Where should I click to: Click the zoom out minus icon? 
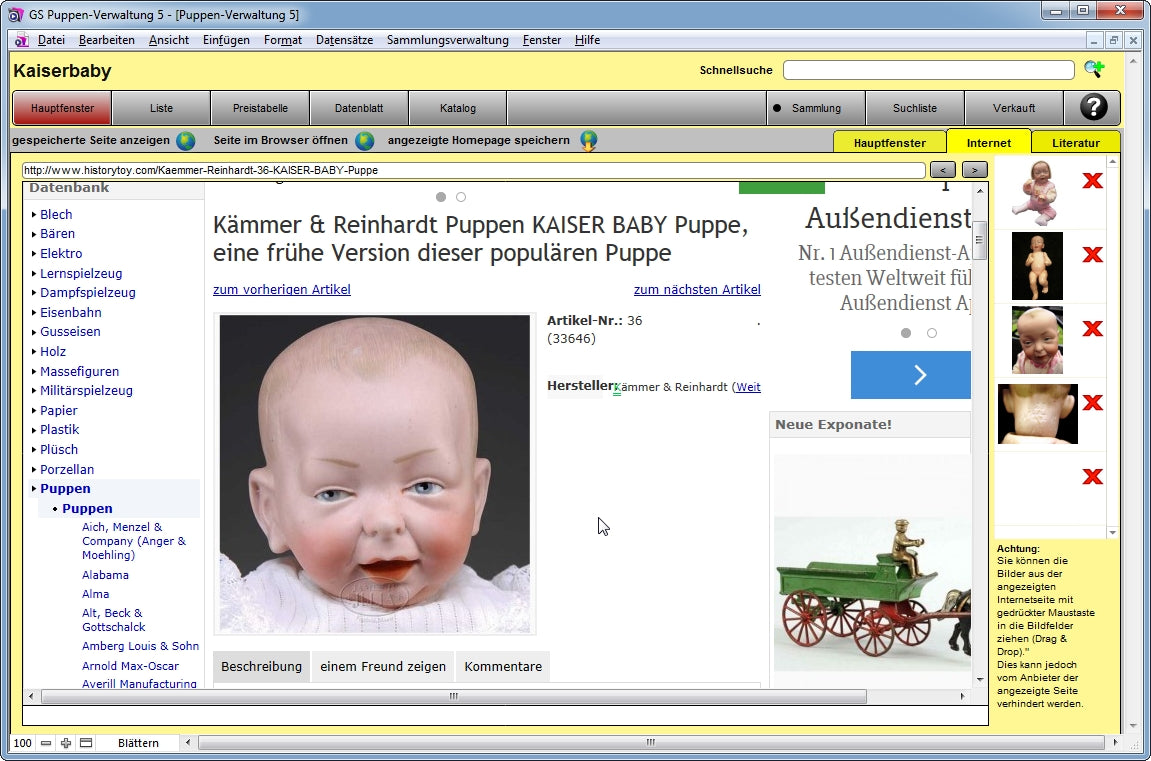click(x=46, y=743)
